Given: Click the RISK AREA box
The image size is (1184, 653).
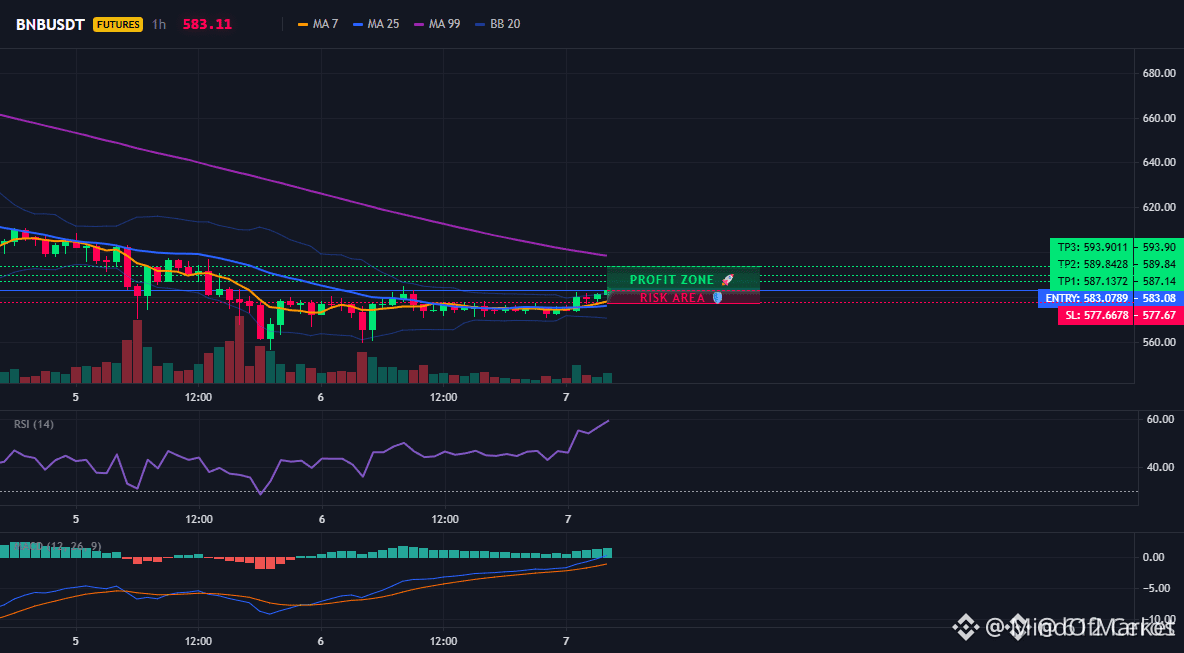Looking at the screenshot, I should pos(683,297).
